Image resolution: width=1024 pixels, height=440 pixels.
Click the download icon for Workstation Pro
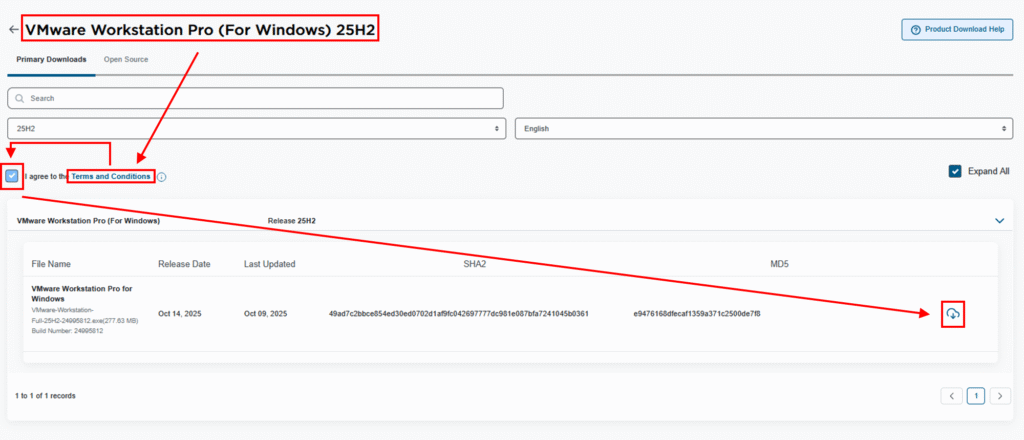(x=953, y=314)
